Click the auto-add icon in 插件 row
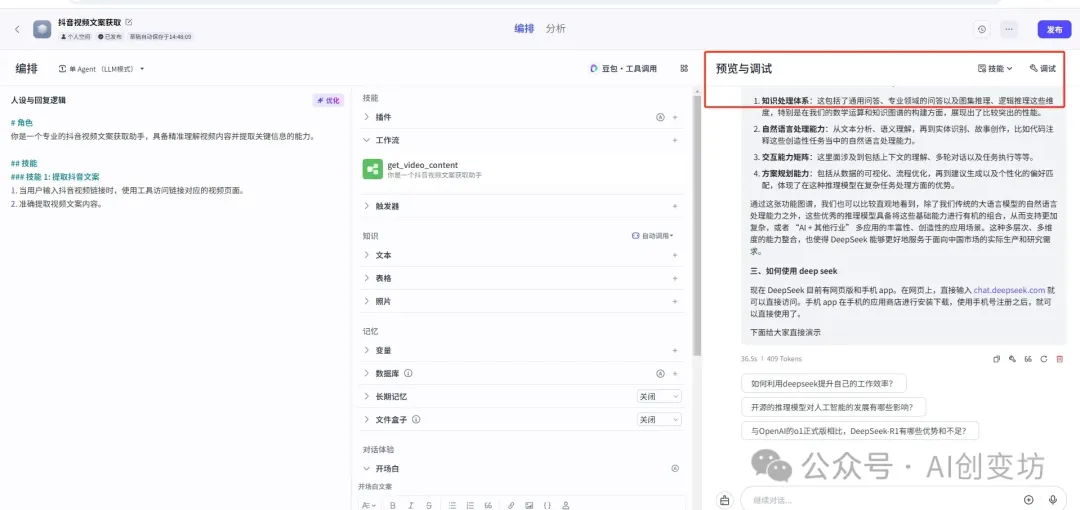Screen dimensions: 1080x510 point(660,117)
